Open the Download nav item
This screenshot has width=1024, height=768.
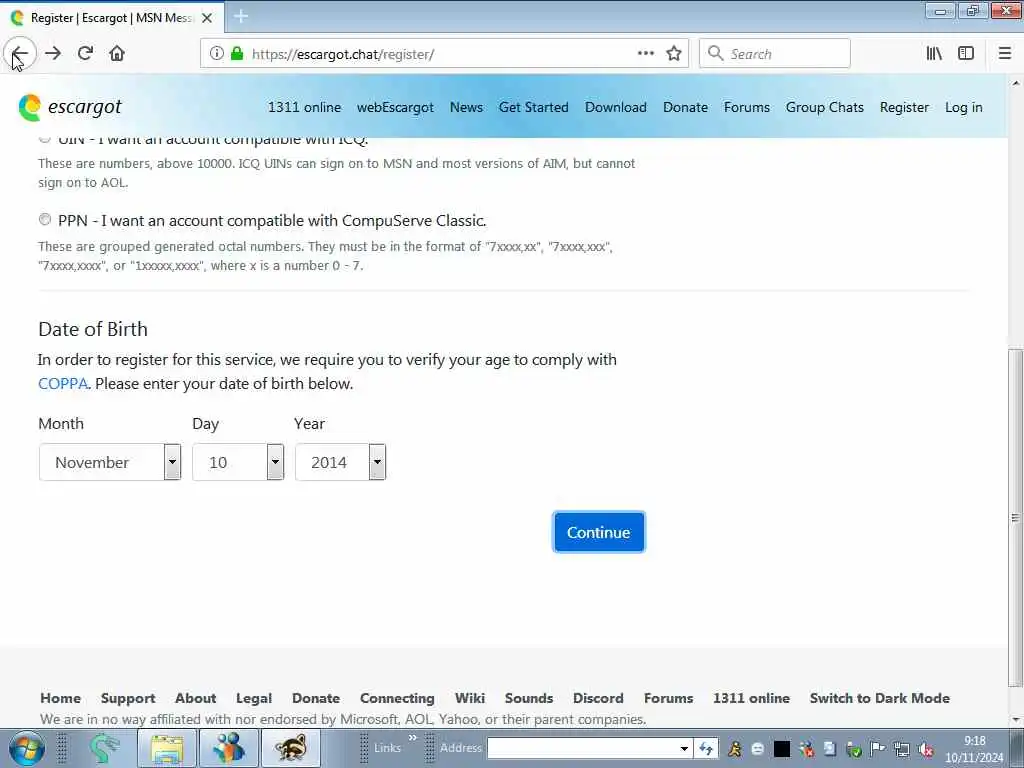[x=616, y=107]
